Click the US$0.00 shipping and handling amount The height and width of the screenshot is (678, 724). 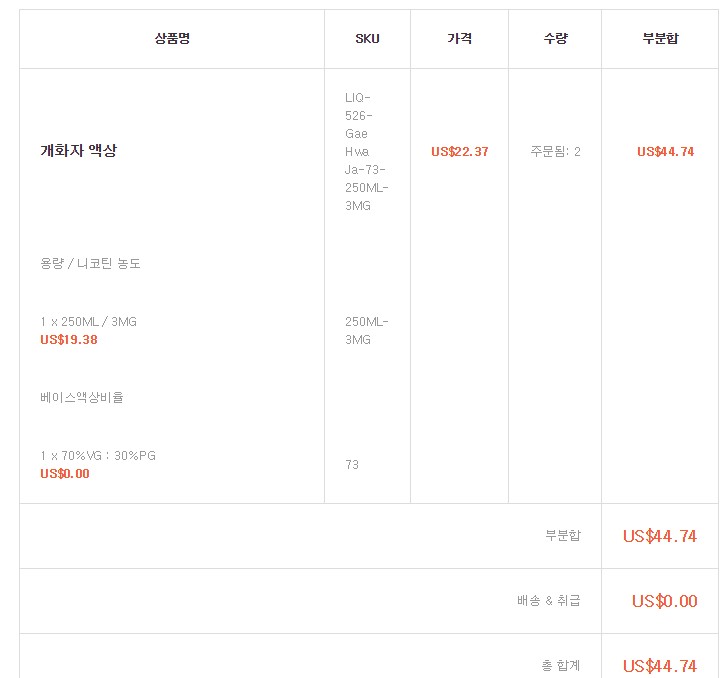click(x=664, y=601)
